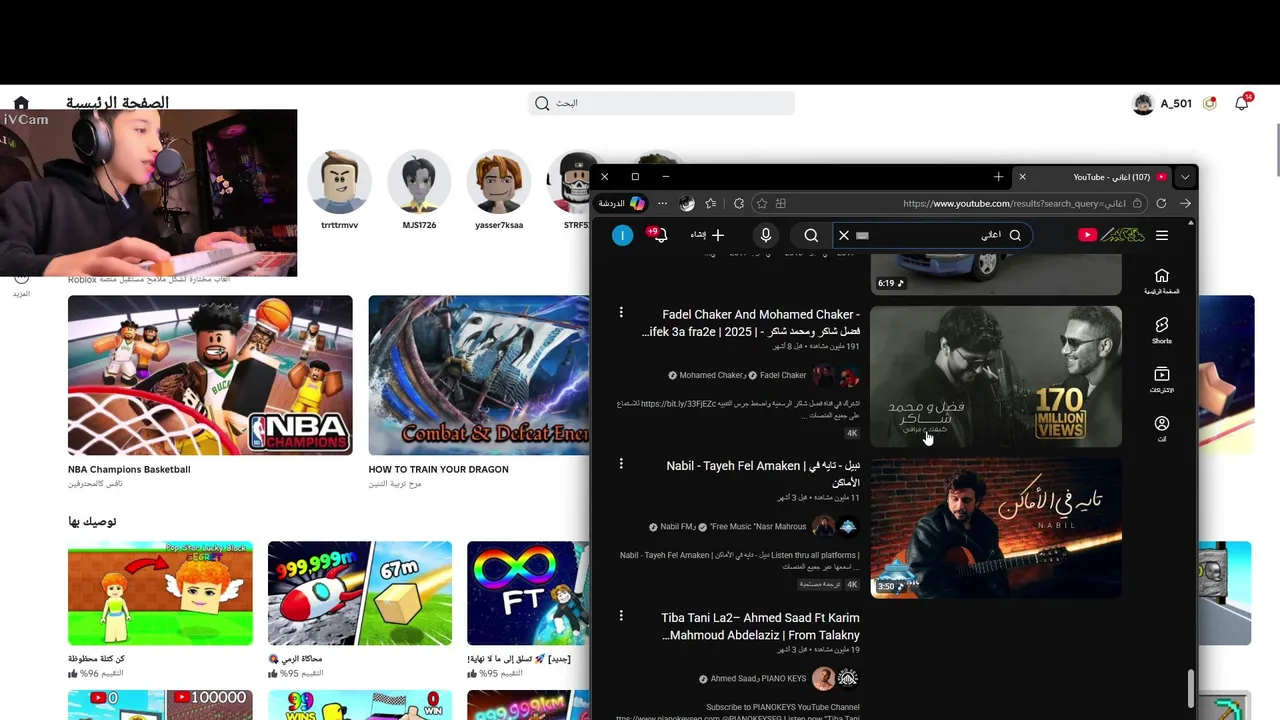Move the YouTube page scrollbar thumb
The width and height of the screenshot is (1280, 720).
coord(1190,687)
